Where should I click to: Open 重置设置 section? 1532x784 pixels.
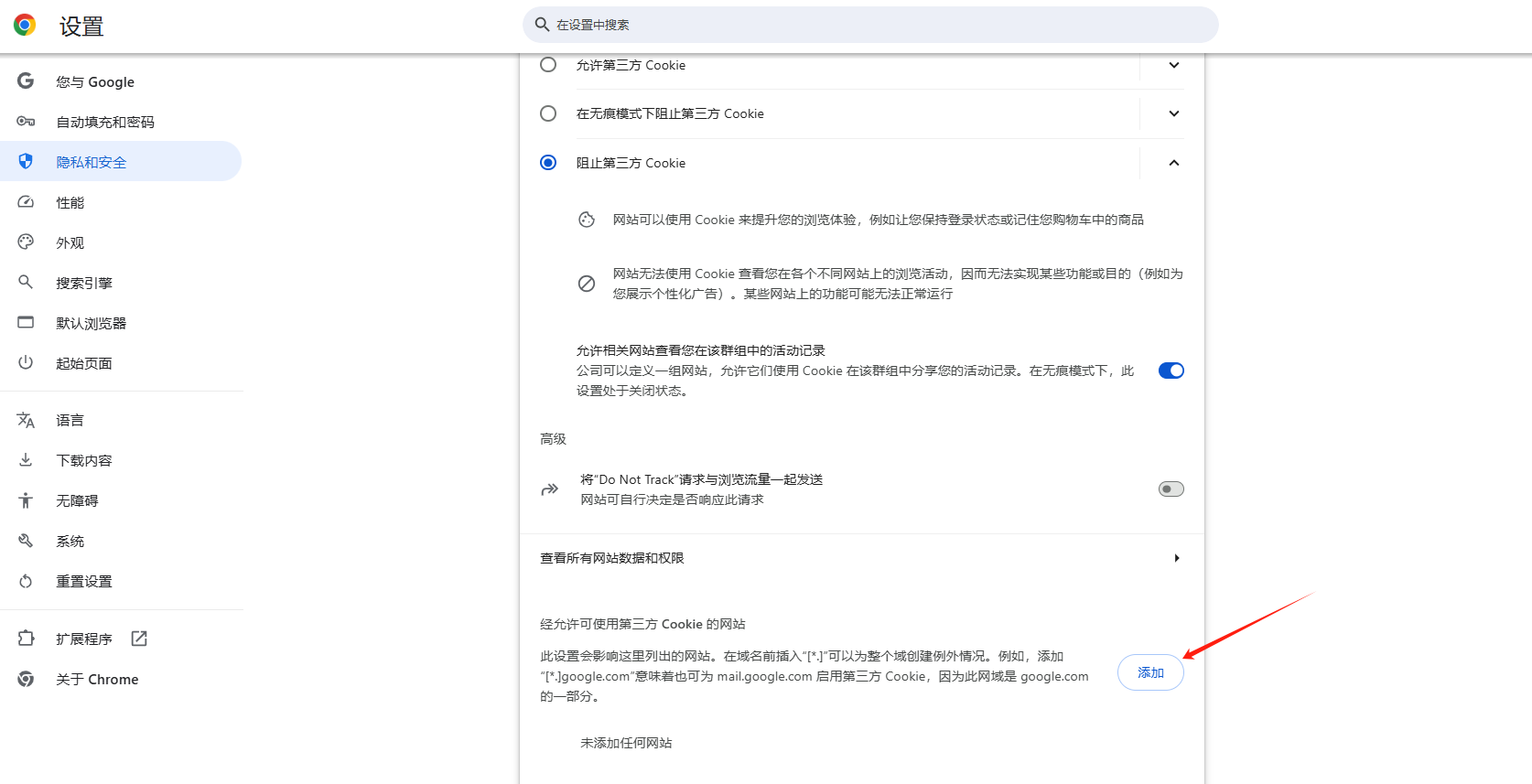(x=84, y=581)
